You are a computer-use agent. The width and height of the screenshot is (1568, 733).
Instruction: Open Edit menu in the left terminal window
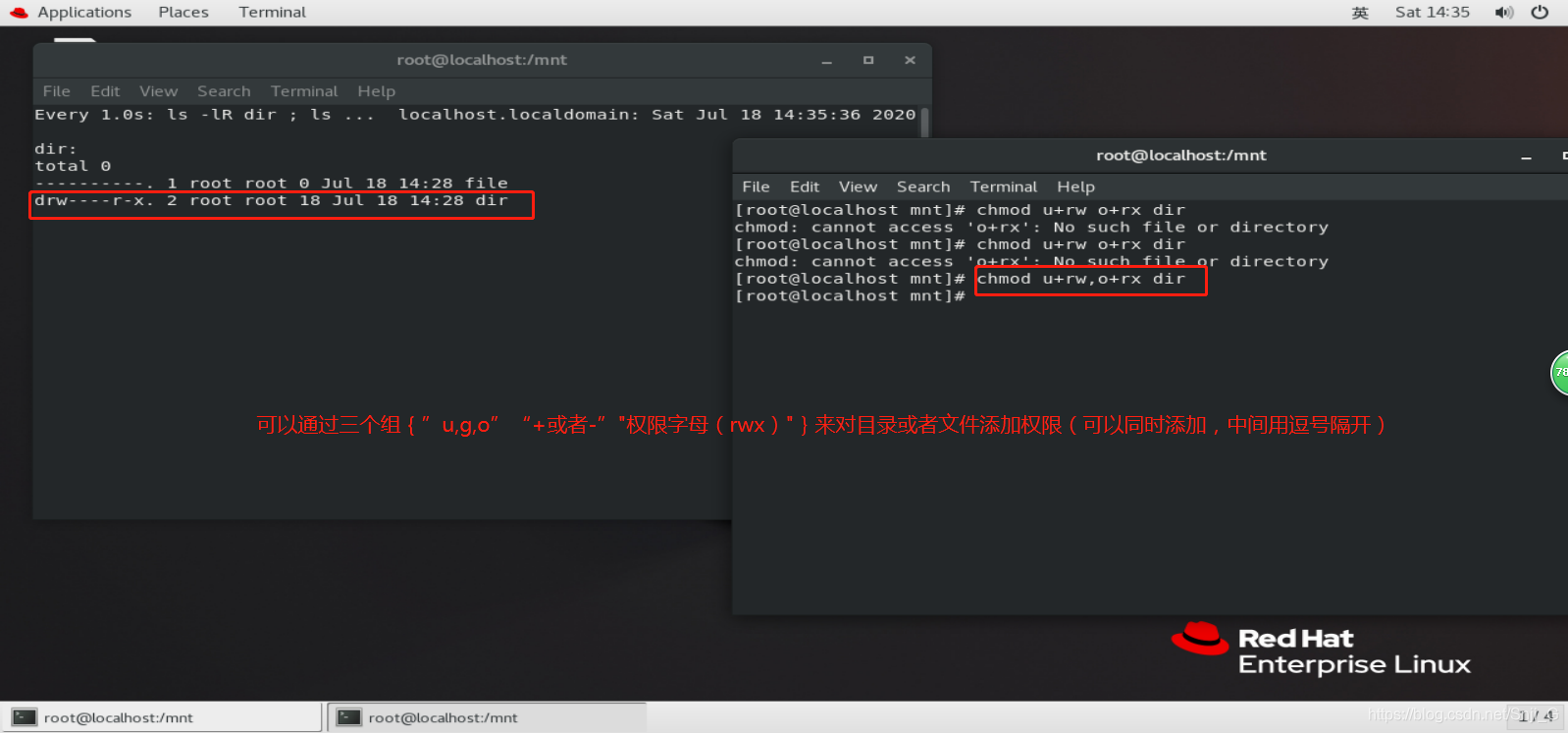click(x=105, y=91)
